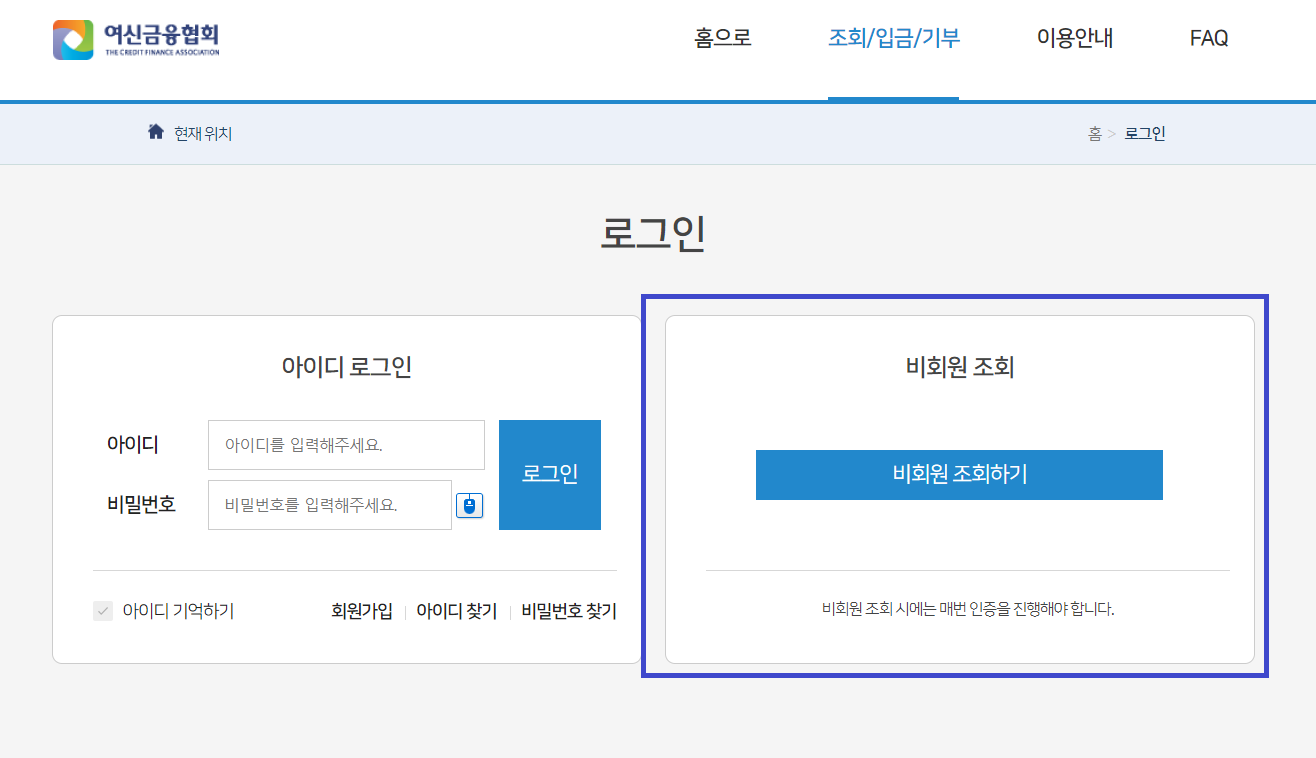Click the 로그인 breadcrumb entry
This screenshot has width=1316, height=758.
pos(1143,133)
